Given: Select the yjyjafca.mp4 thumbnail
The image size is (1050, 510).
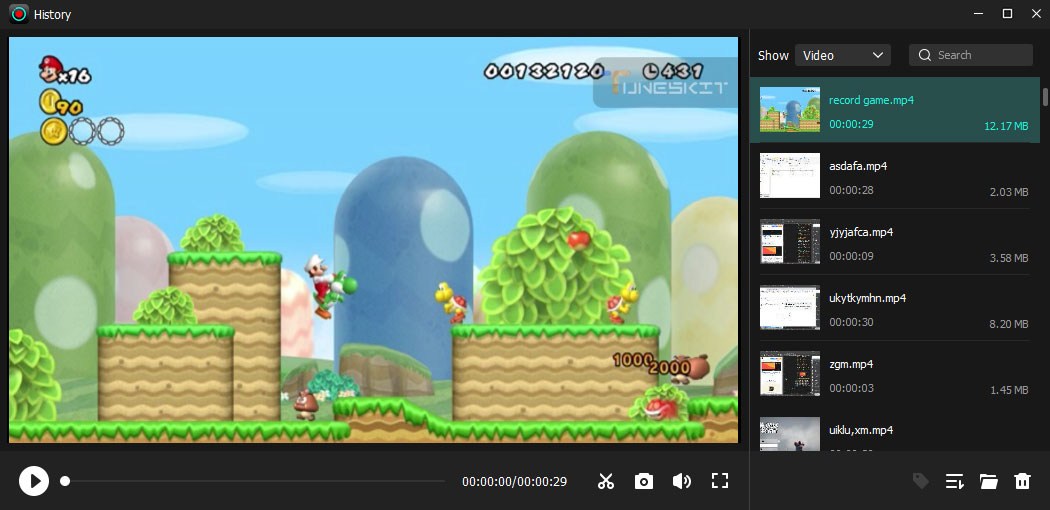Looking at the screenshot, I should pos(790,242).
